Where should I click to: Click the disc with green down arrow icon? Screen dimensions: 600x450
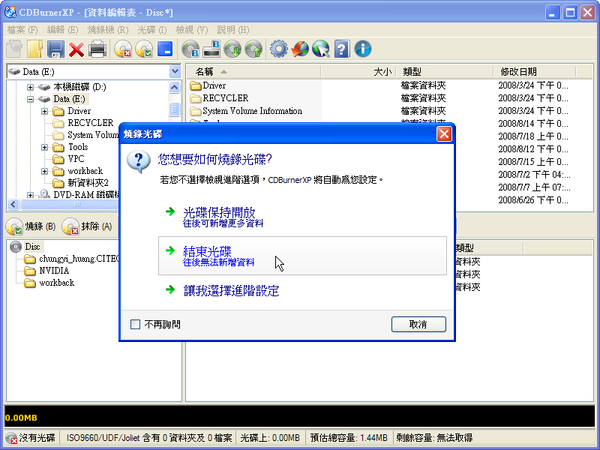232,49
